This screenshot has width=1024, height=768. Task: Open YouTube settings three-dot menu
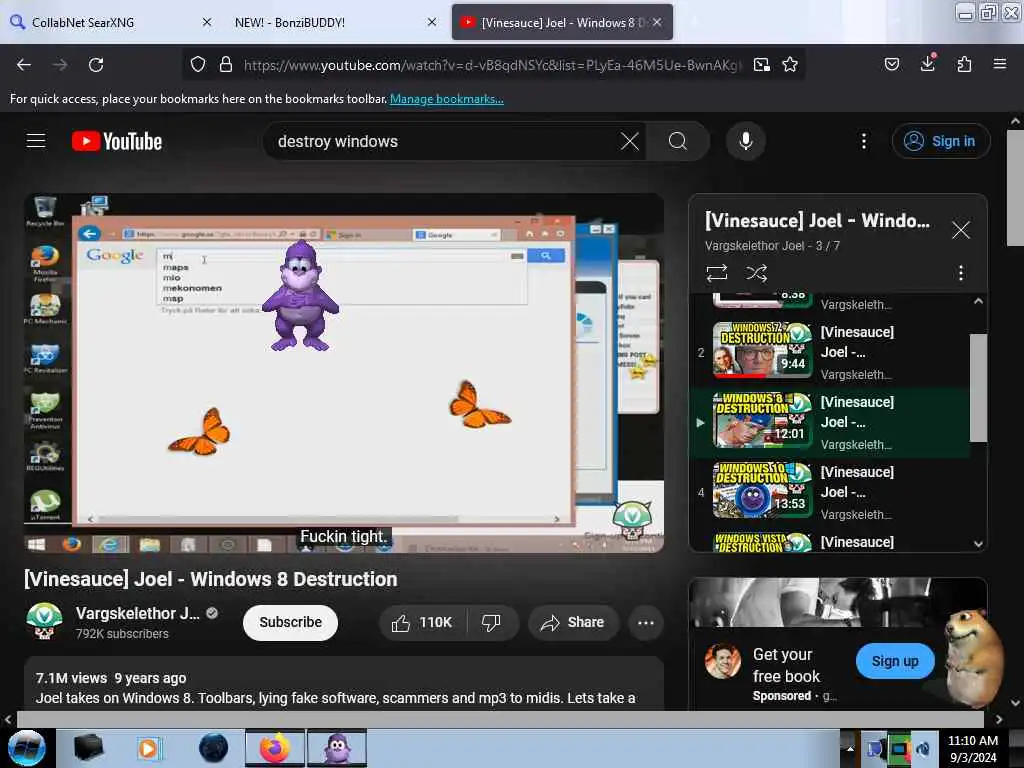pos(863,141)
